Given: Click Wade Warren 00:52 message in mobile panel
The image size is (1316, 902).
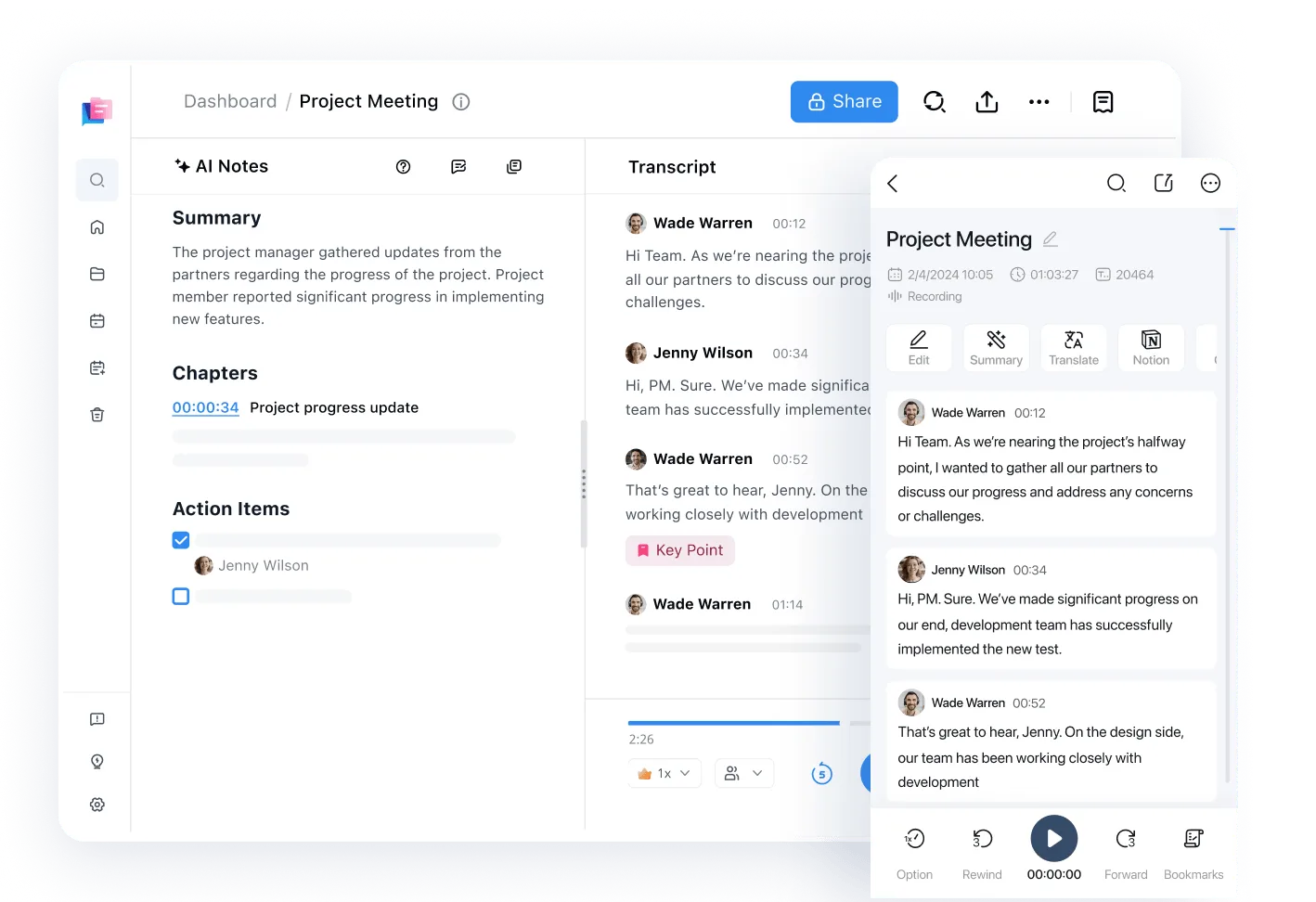Looking at the screenshot, I should point(1051,741).
